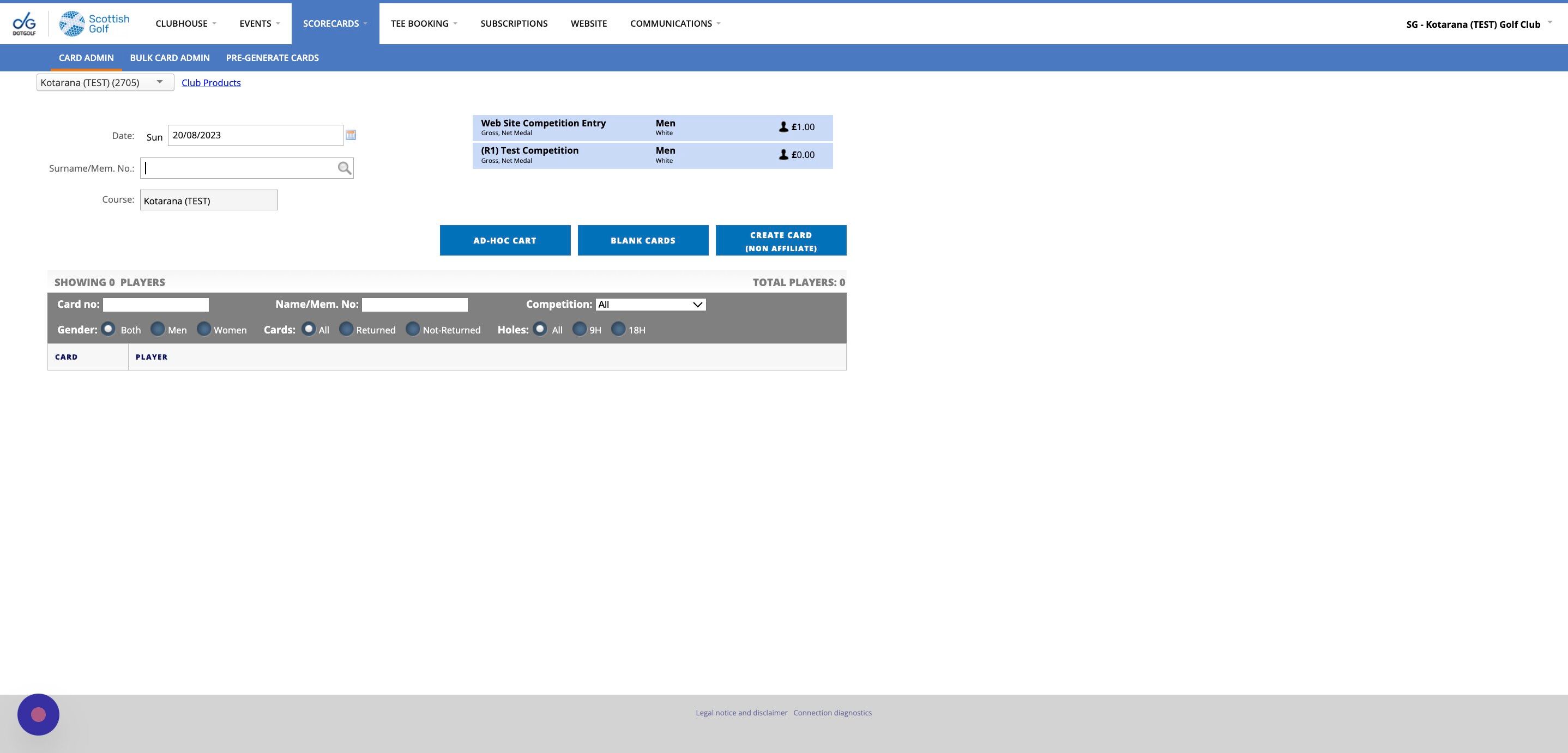The image size is (1568, 753).
Task: Click player icon on Web Site Competition Entry
Action: [783, 127]
